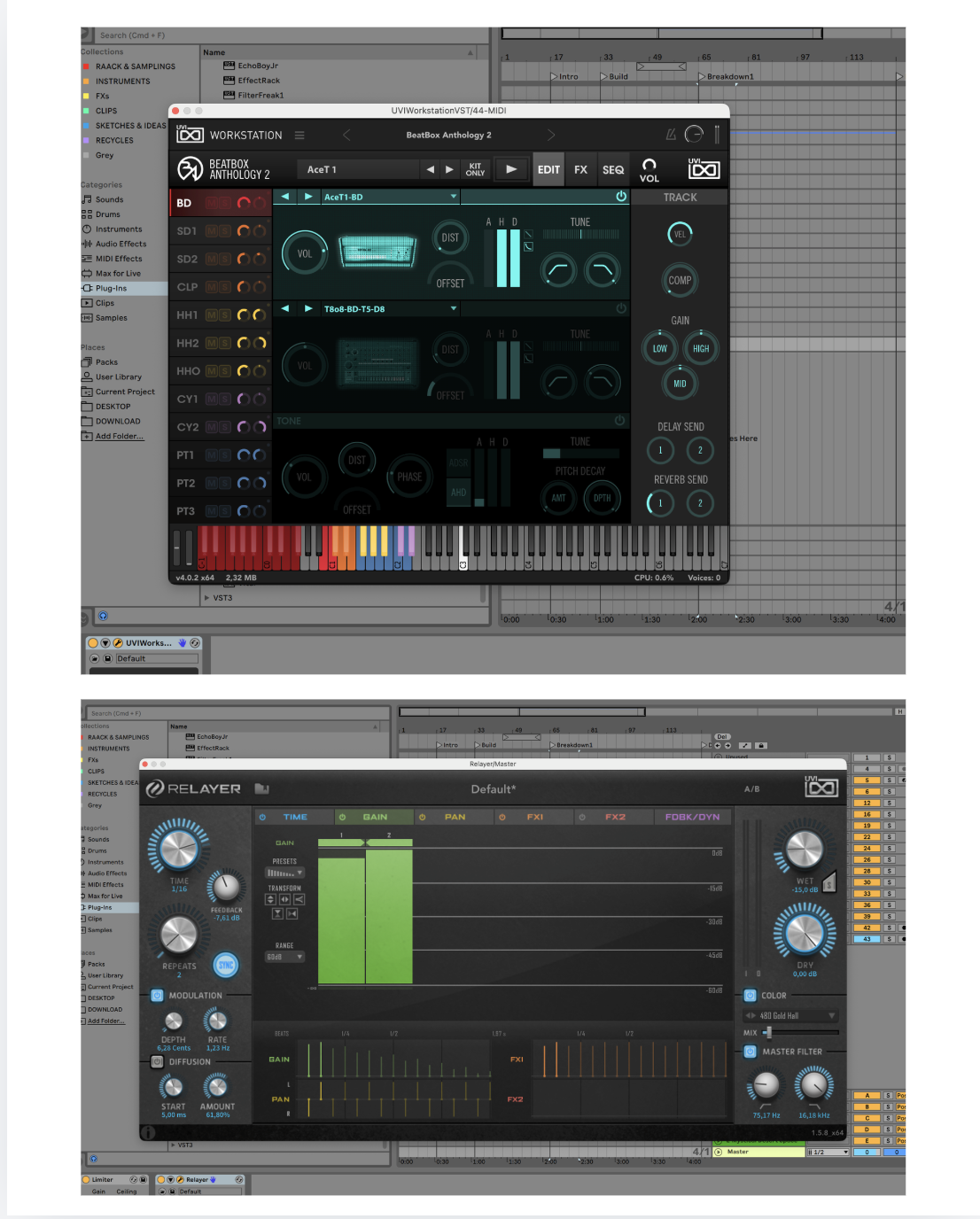Screen dimensions: 980x1219
Task: Open the FDBK/DYN tab in Relayer
Action: [x=695, y=816]
